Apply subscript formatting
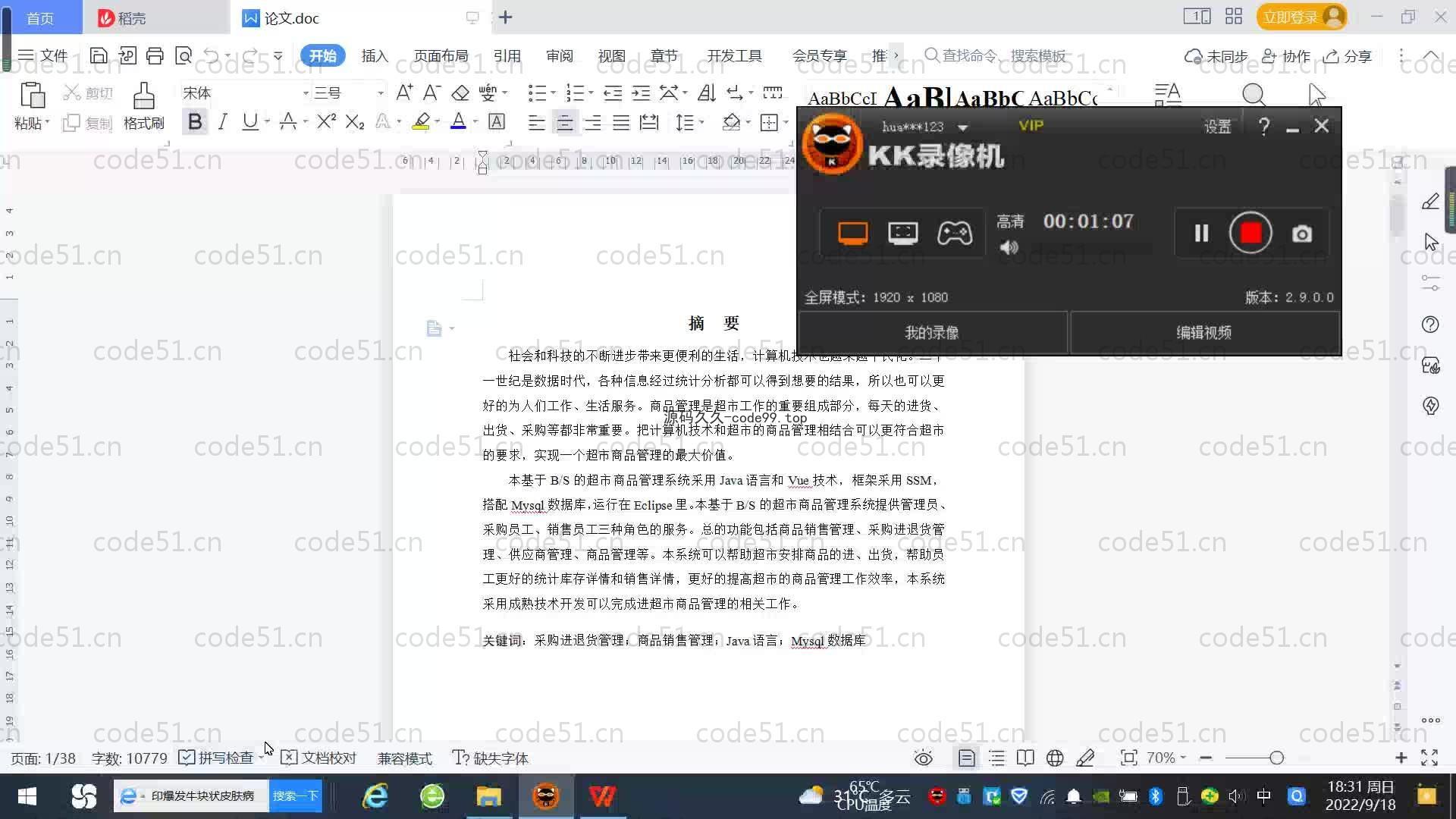The height and width of the screenshot is (819, 1456). [x=354, y=122]
